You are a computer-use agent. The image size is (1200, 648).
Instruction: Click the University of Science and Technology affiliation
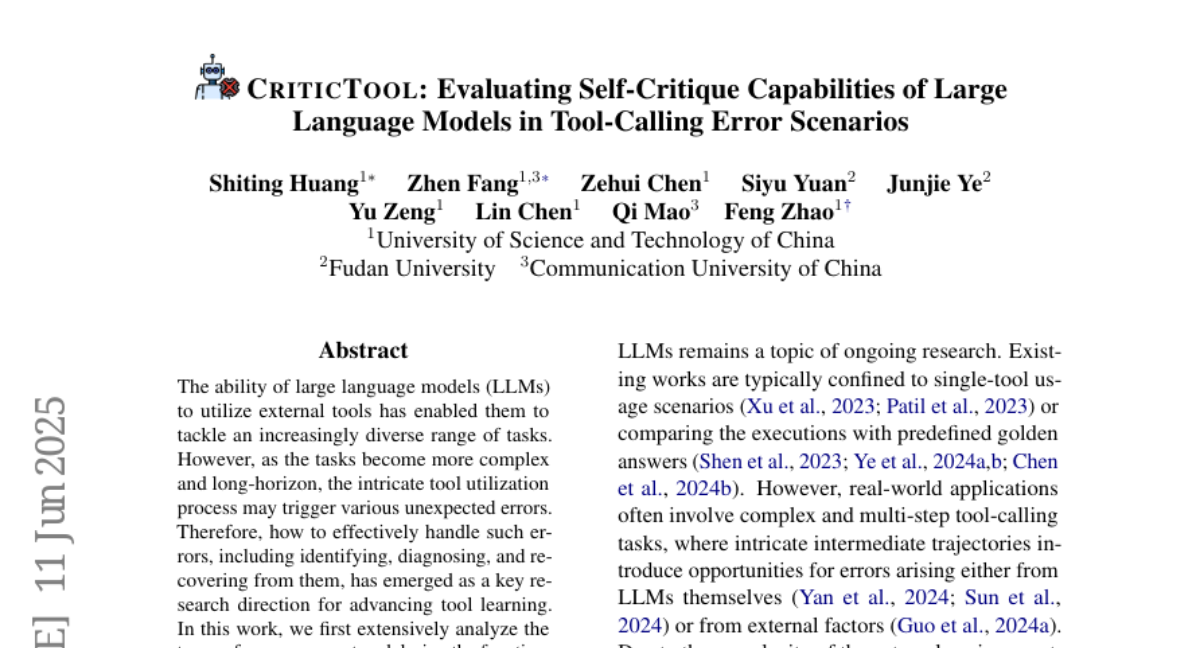(x=604, y=240)
